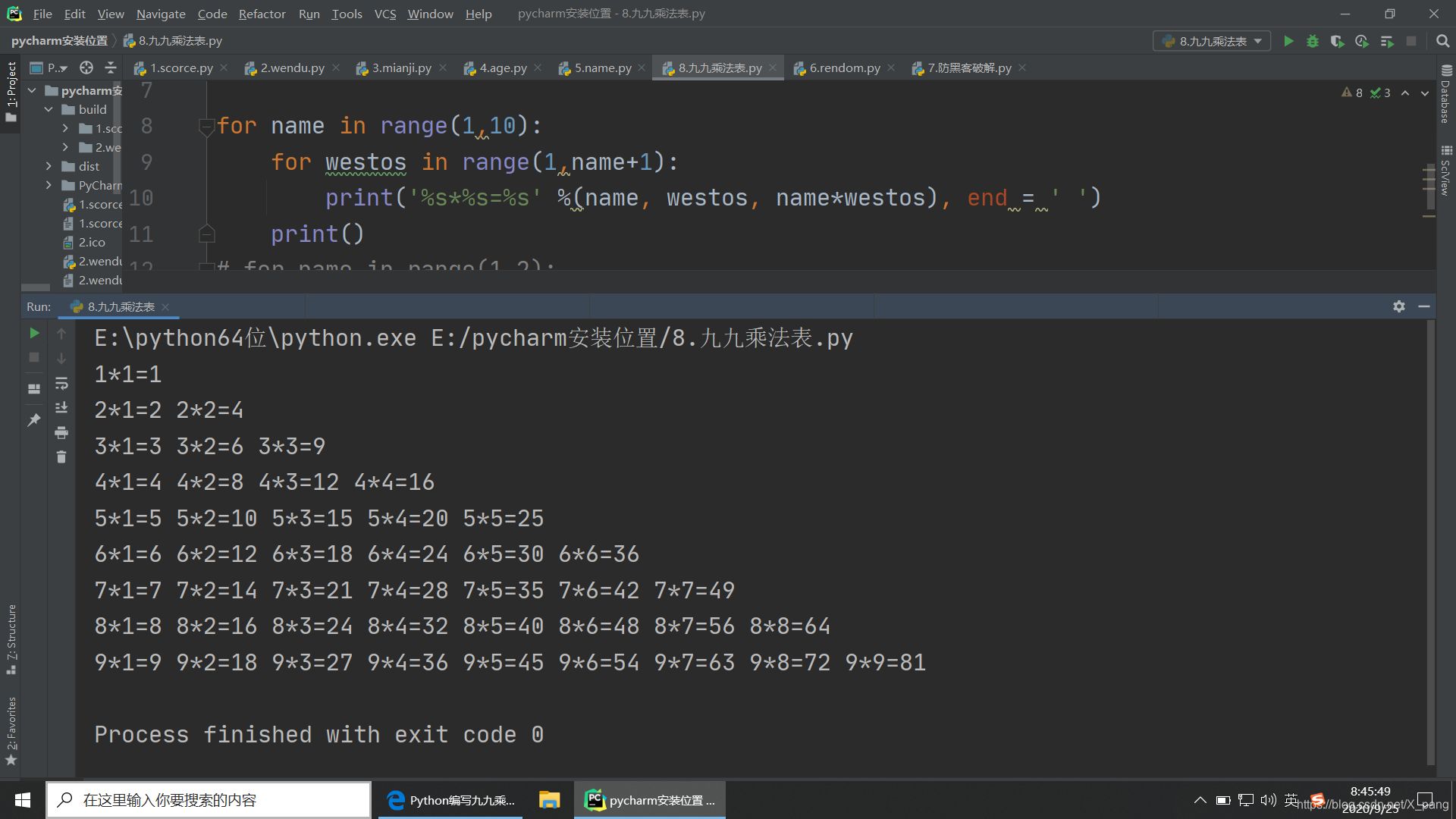Open the Refactor menu
The width and height of the screenshot is (1456, 819).
coord(262,14)
